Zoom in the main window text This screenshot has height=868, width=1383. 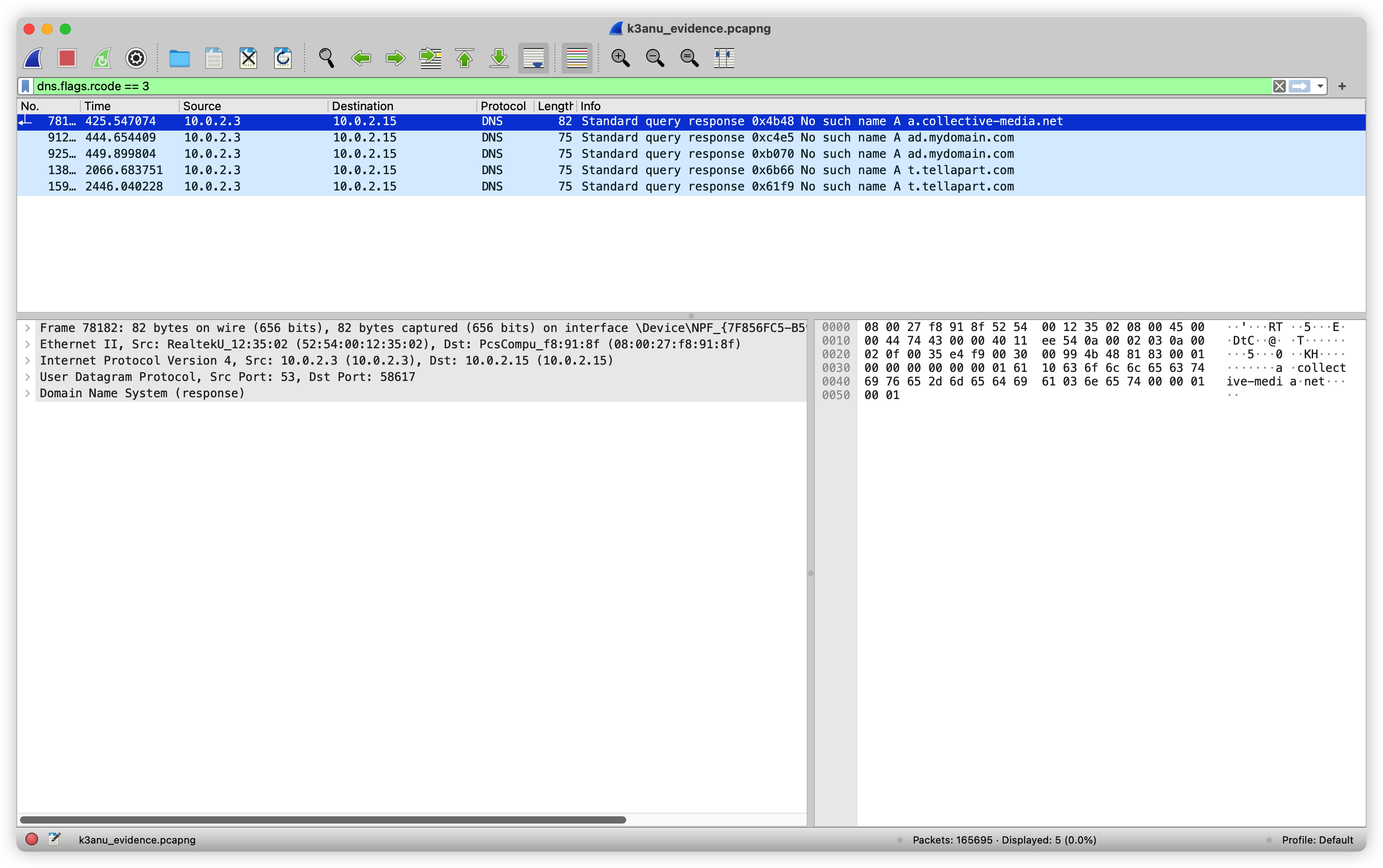coord(620,58)
